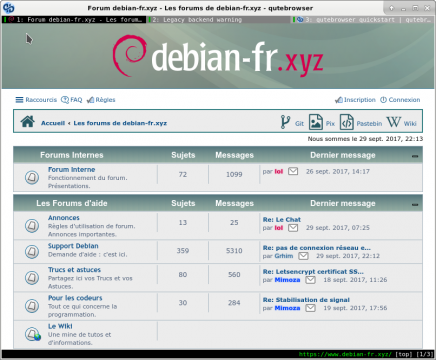View latest post icon in Forum Interne row
This screenshot has height=360, width=436.
pos(293,171)
